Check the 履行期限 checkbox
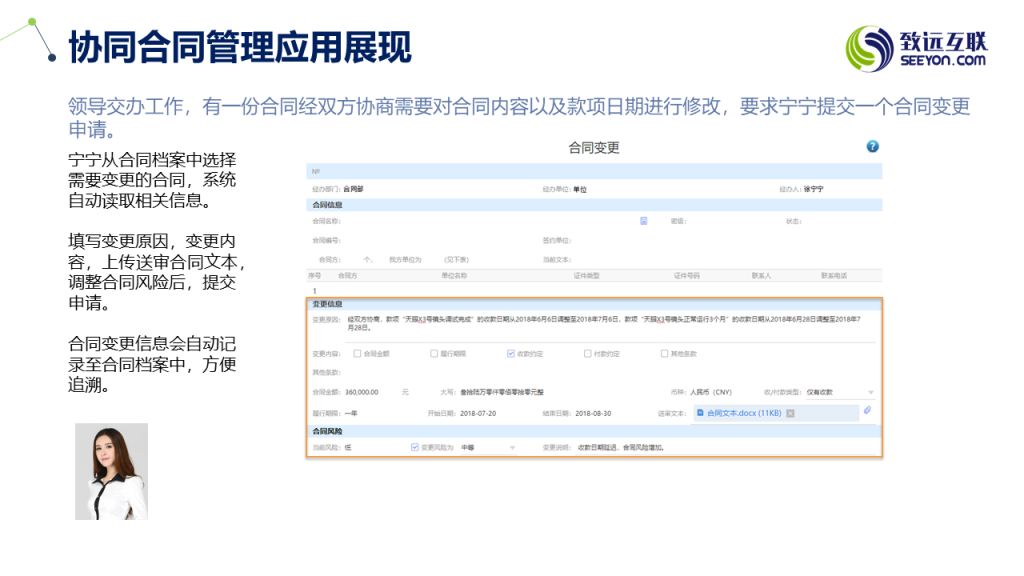Image resolution: width=1024 pixels, height=576 pixels. point(434,354)
